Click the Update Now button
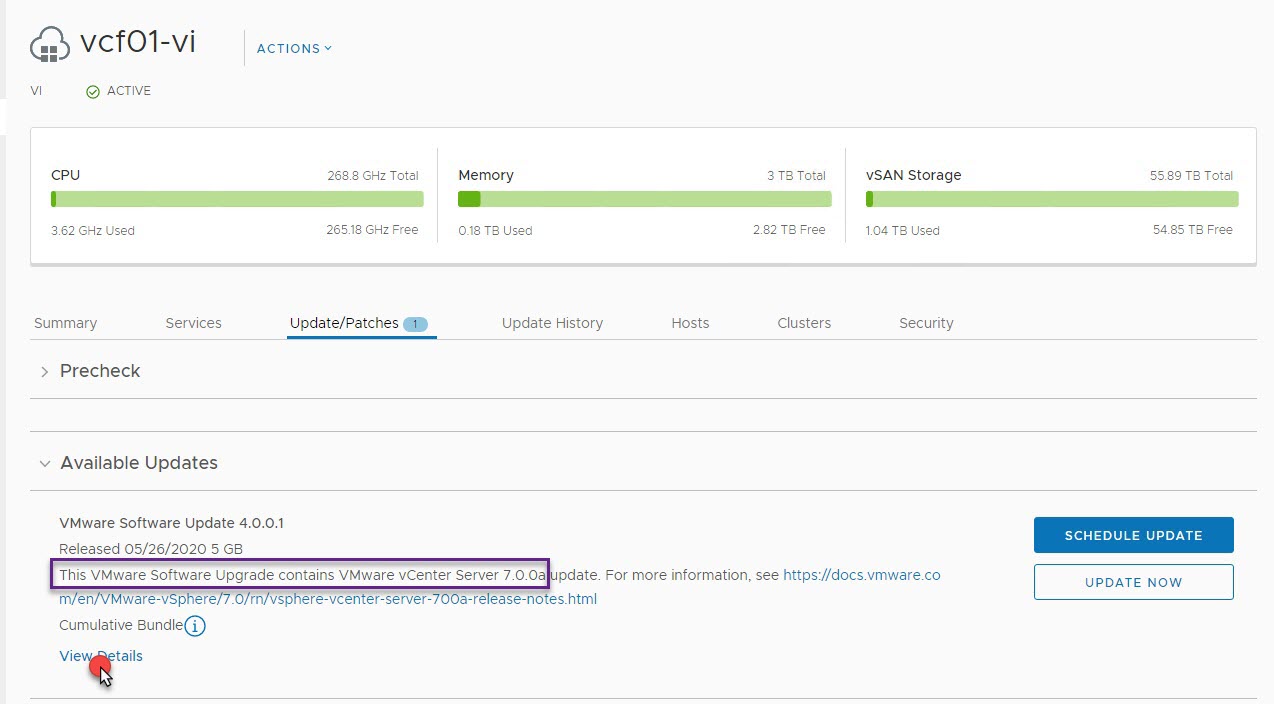1274x704 pixels. (x=1133, y=582)
